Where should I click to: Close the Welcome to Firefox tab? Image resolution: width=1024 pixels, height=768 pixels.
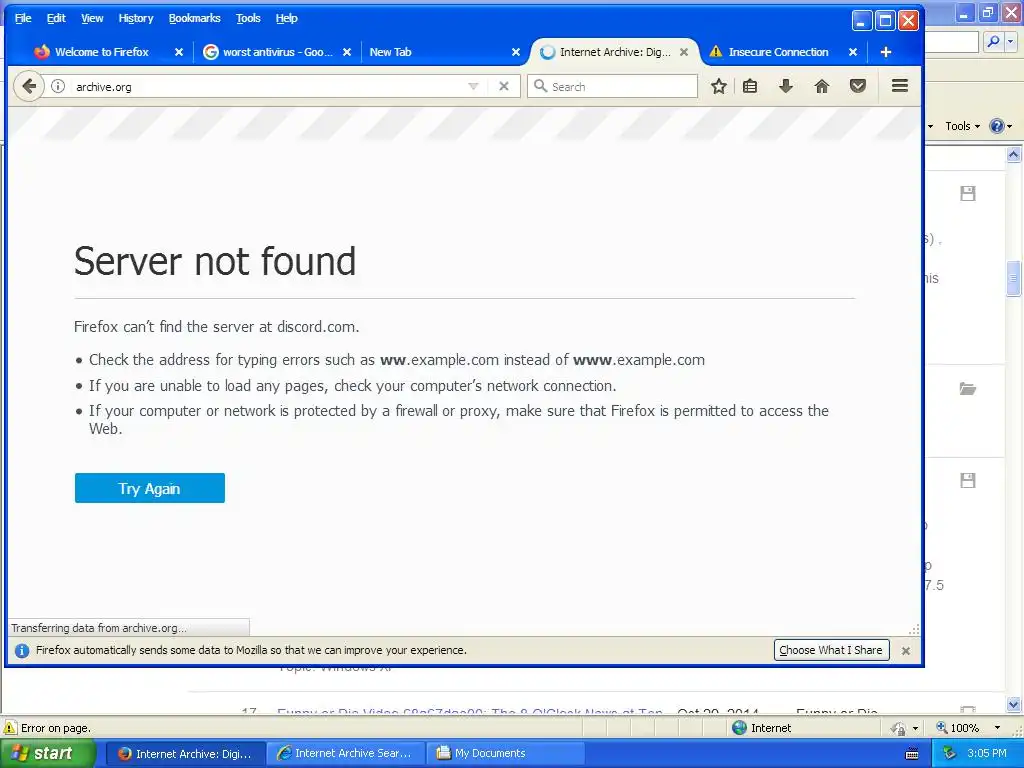point(179,52)
